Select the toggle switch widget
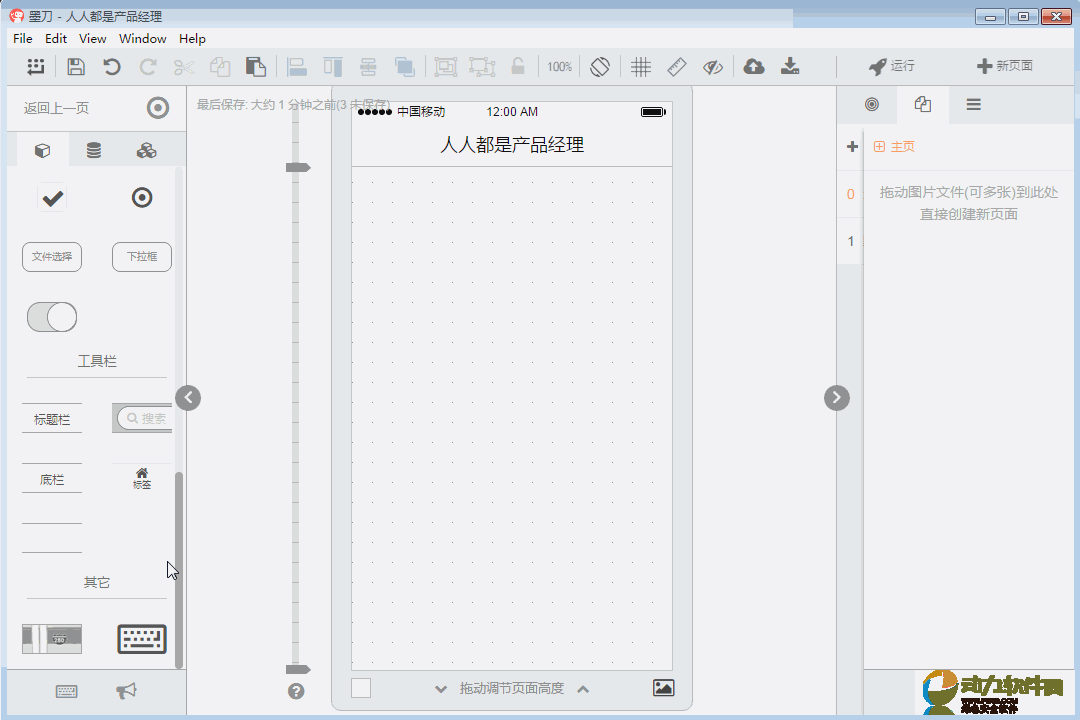Image resolution: width=1080 pixels, height=720 pixels. tap(52, 317)
